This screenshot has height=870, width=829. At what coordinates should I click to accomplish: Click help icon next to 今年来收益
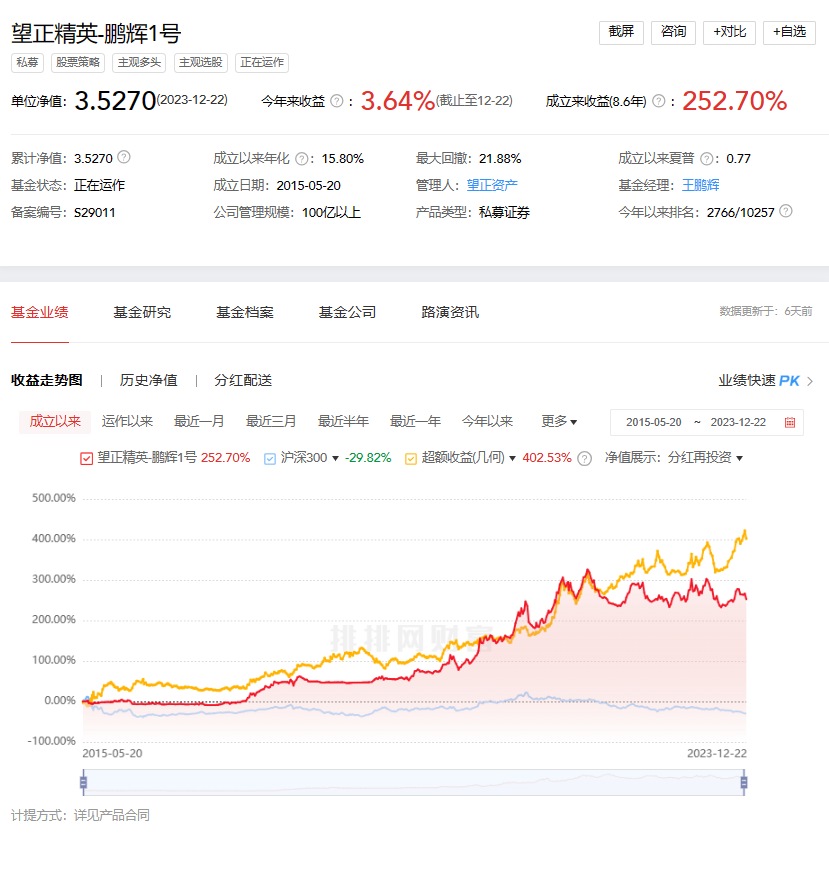(337, 101)
